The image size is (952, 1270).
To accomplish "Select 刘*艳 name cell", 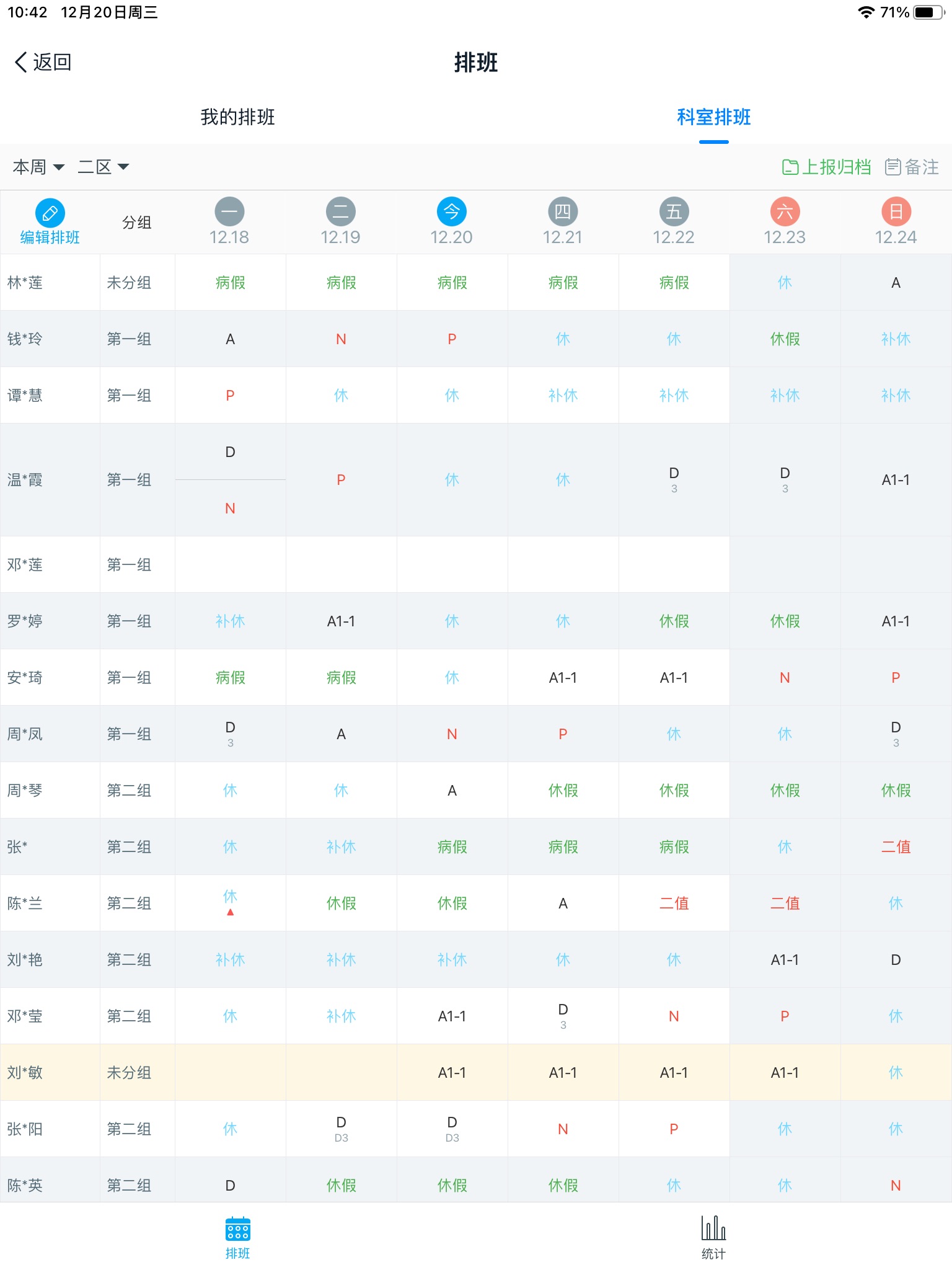I will click(50, 960).
